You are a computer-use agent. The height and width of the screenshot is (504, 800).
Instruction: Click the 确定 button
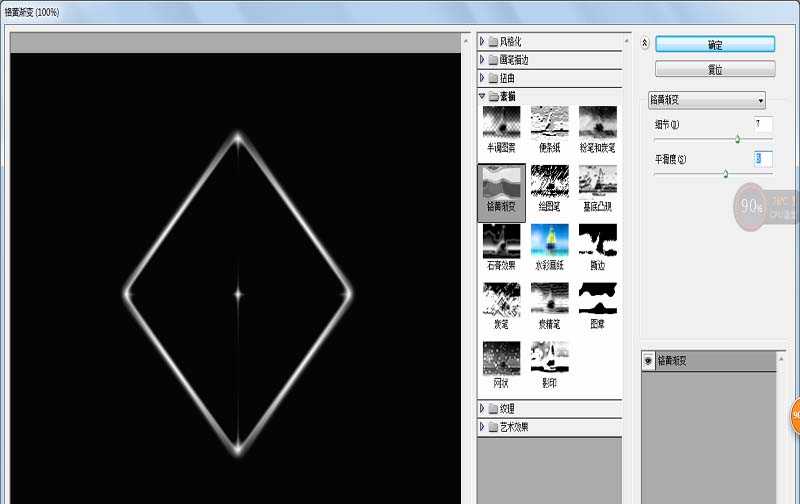tap(715, 45)
